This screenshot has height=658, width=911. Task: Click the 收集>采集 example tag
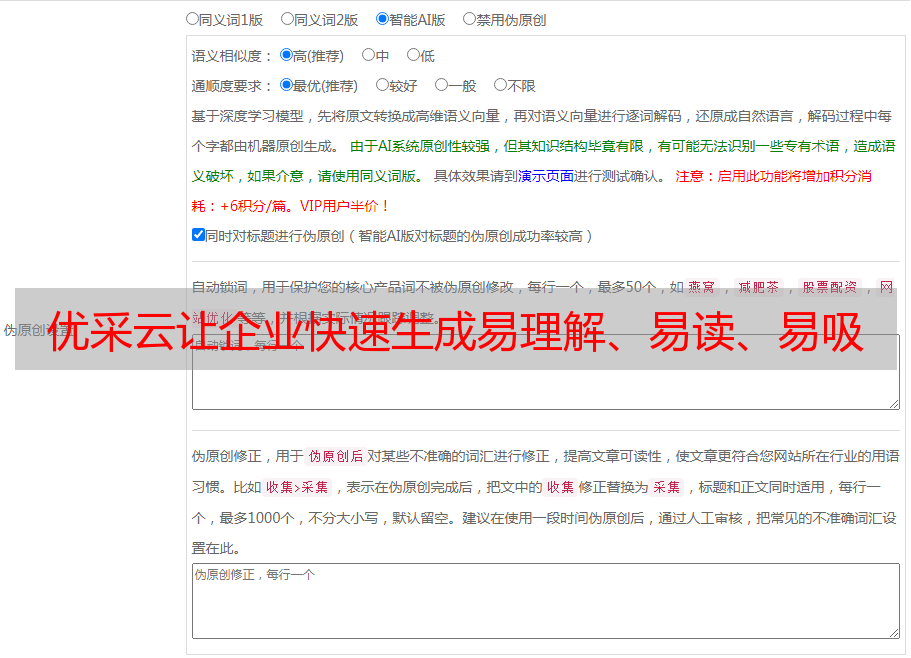297,487
